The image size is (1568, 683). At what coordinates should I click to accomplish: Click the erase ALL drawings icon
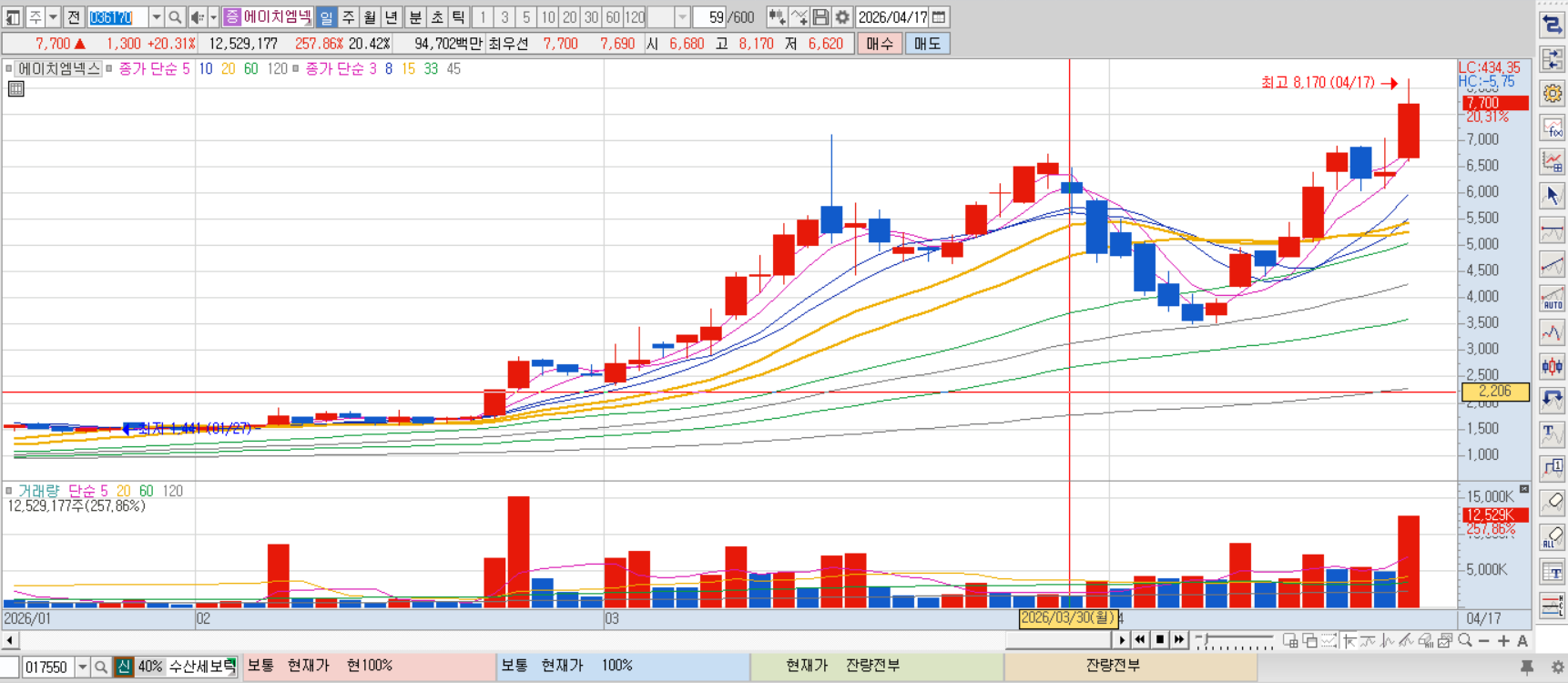(1552, 537)
